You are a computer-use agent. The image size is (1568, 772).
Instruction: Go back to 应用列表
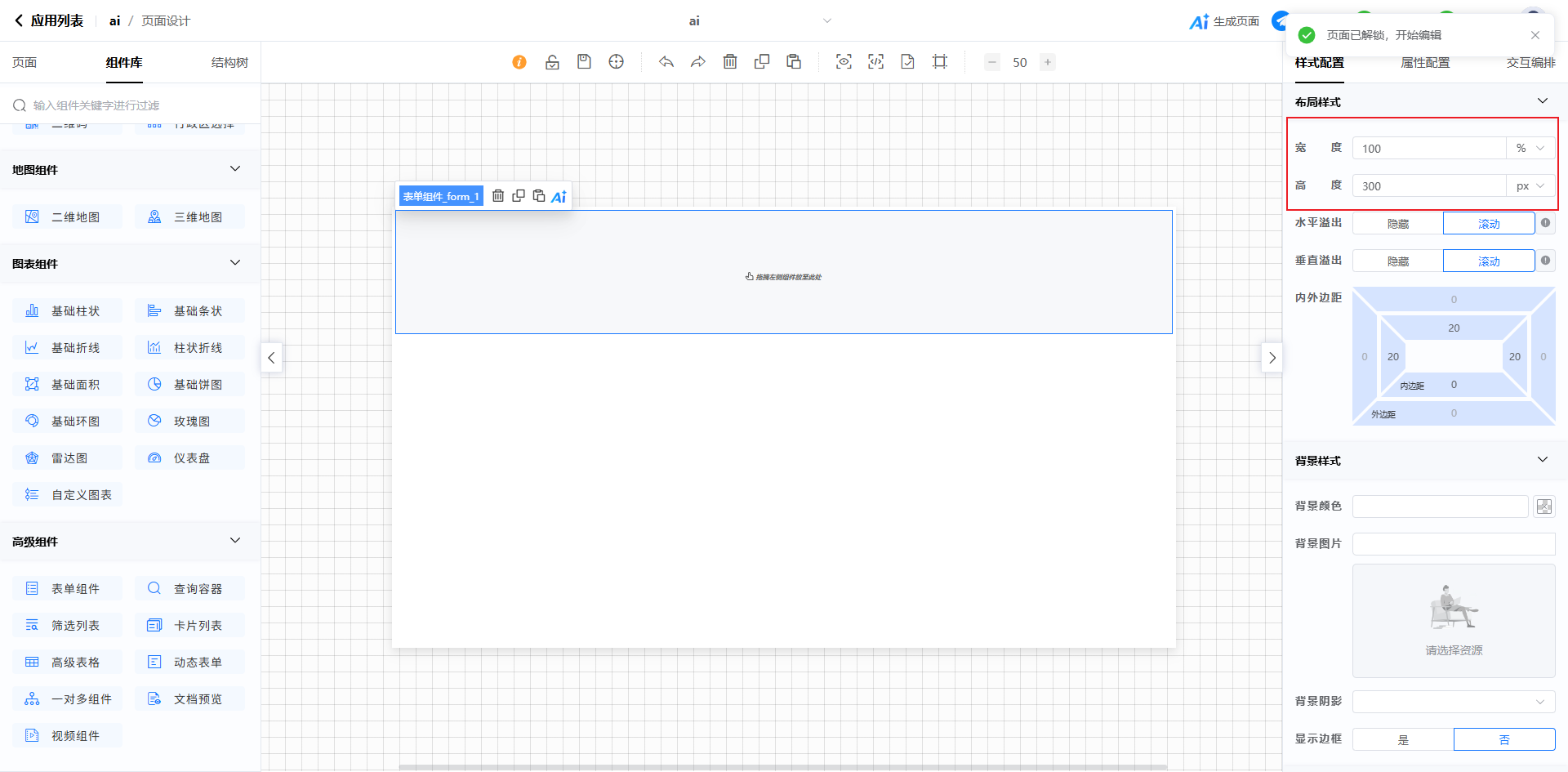click(49, 21)
